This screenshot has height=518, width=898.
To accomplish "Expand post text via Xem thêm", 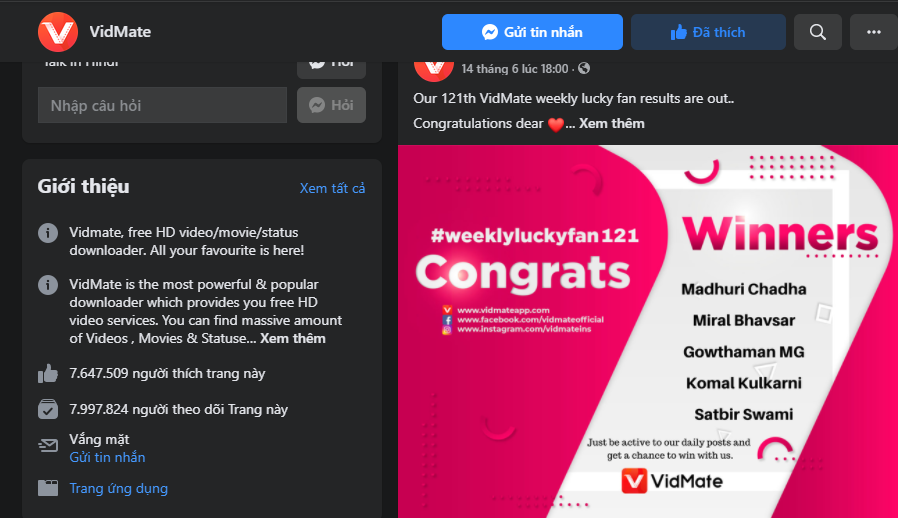I will (611, 124).
